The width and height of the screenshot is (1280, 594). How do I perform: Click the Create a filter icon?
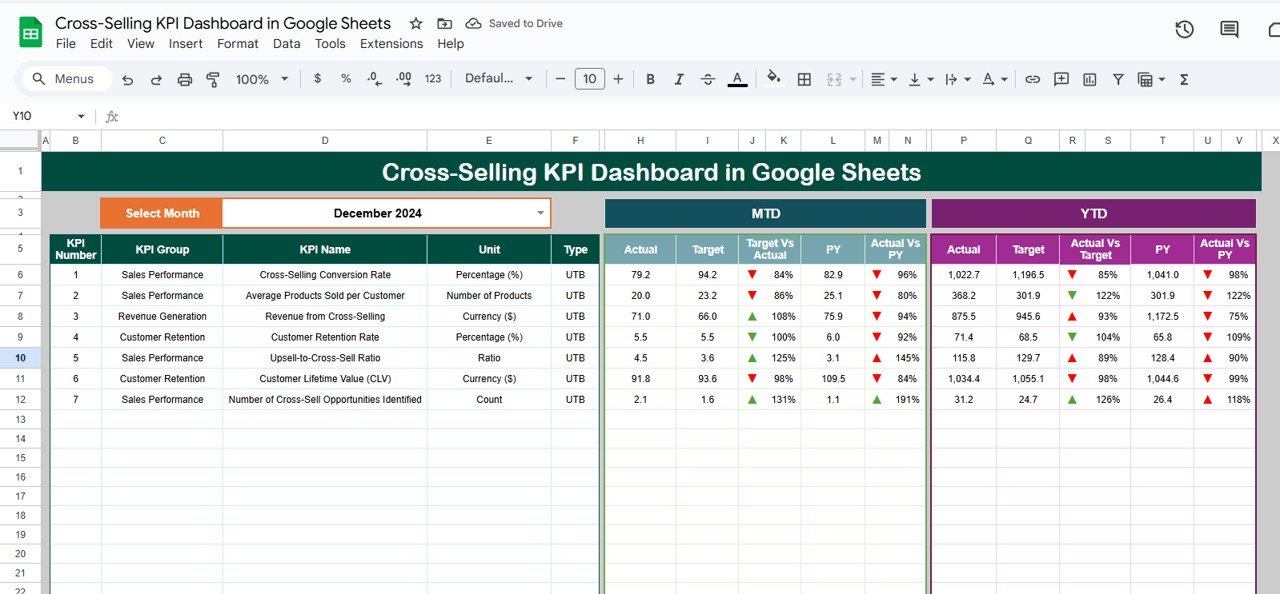tap(1118, 79)
